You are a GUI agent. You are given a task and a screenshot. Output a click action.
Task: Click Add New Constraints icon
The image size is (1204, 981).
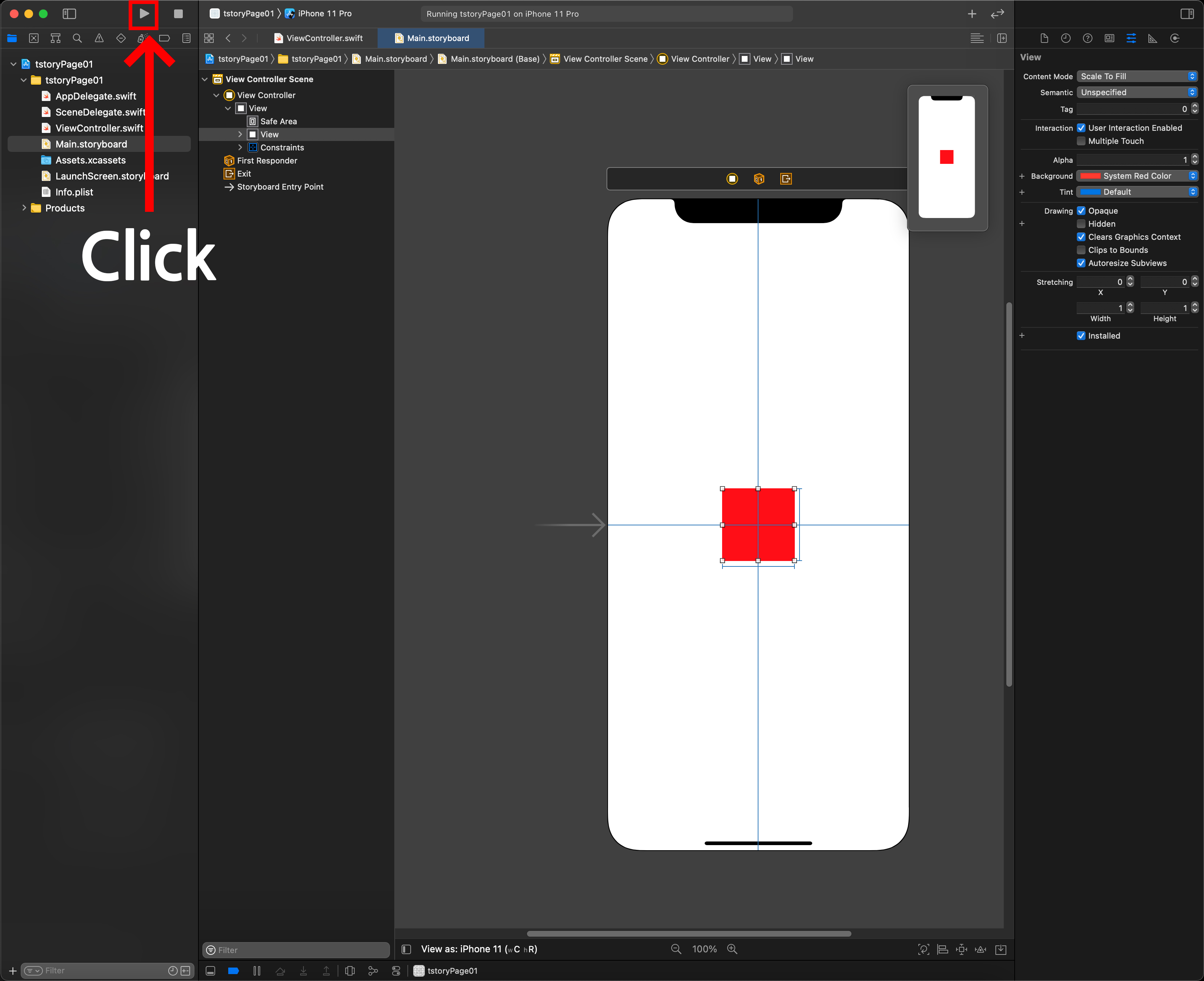click(x=961, y=949)
